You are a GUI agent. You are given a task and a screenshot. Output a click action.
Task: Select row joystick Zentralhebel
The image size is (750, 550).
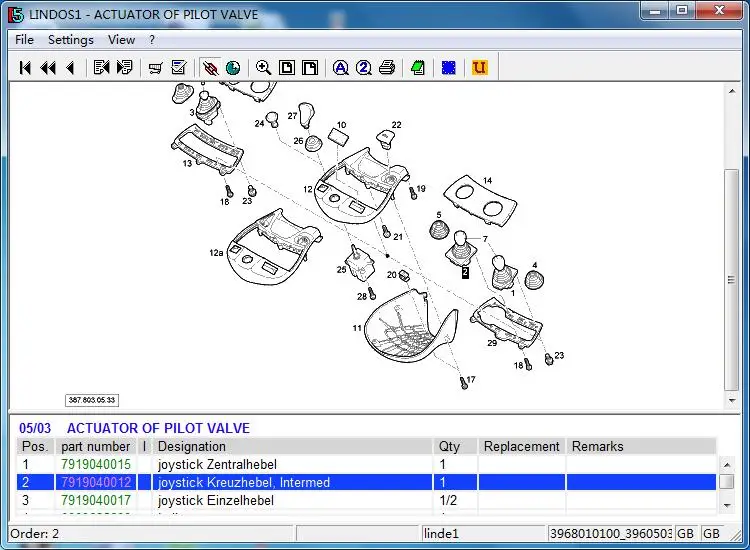click(366, 464)
